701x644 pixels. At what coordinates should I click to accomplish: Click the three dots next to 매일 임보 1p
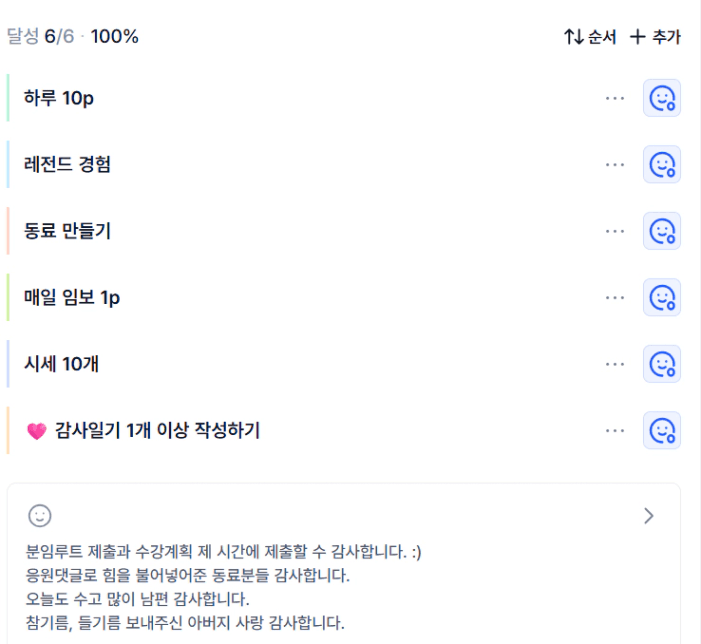point(615,297)
